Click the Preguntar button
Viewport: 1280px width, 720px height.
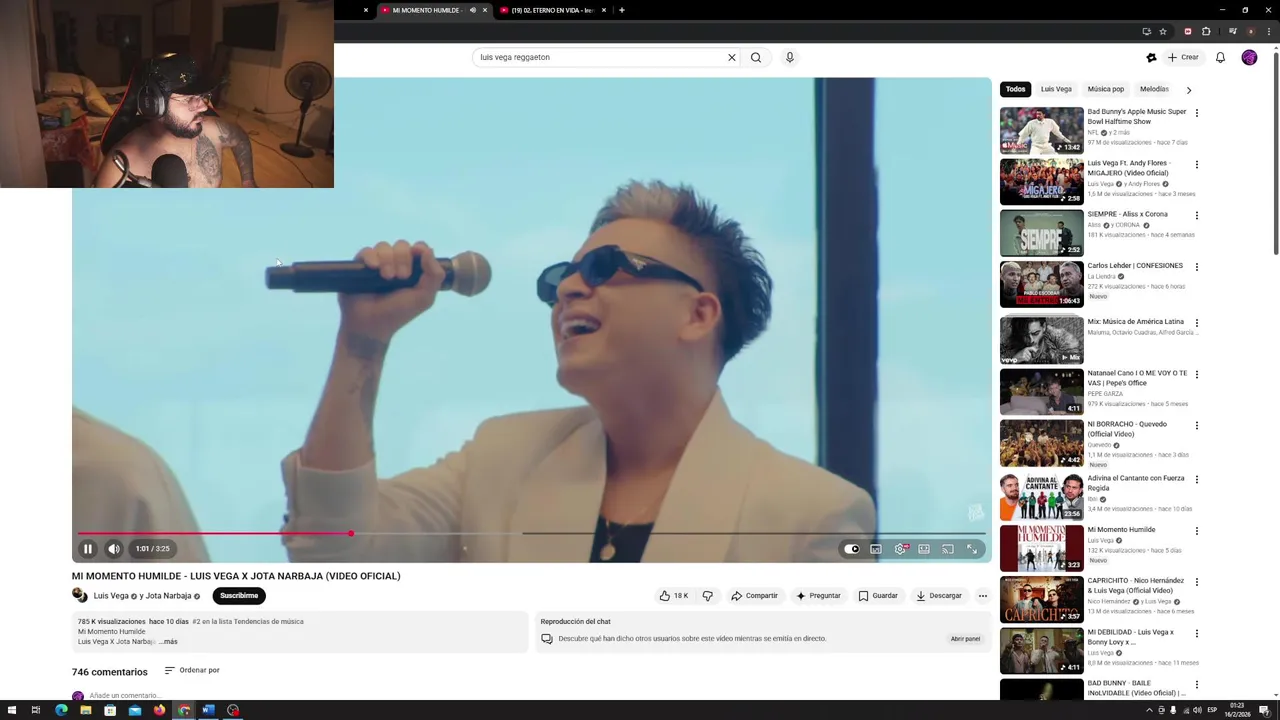(818, 596)
